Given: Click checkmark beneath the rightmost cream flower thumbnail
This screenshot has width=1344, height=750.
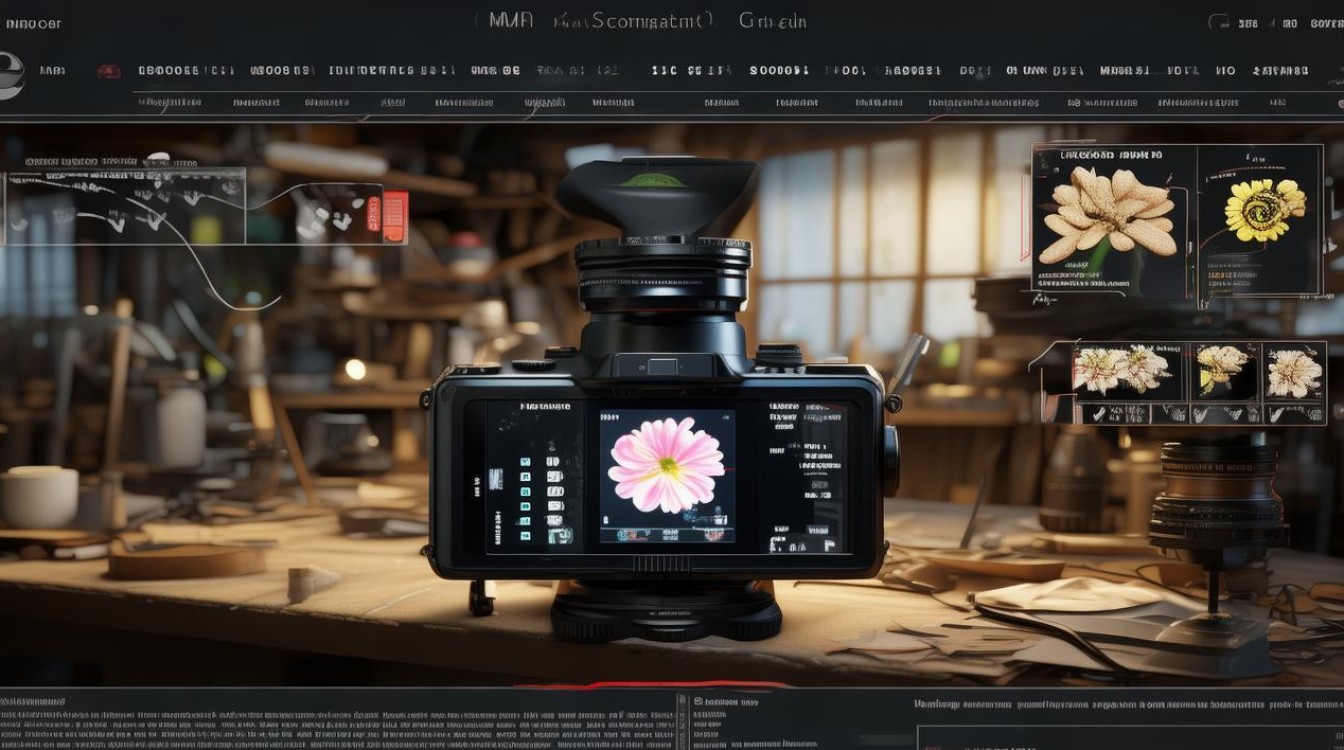Looking at the screenshot, I should (1276, 414).
